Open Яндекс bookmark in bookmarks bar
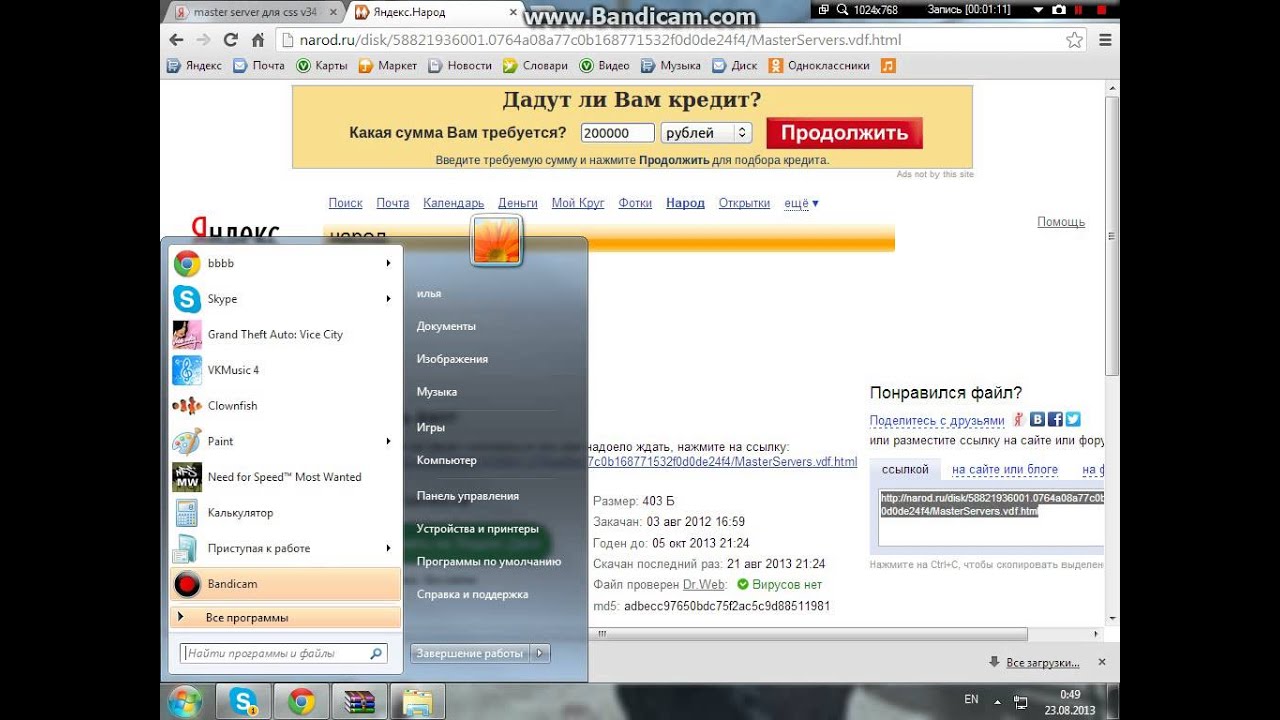This screenshot has height=720, width=1280. (x=195, y=65)
